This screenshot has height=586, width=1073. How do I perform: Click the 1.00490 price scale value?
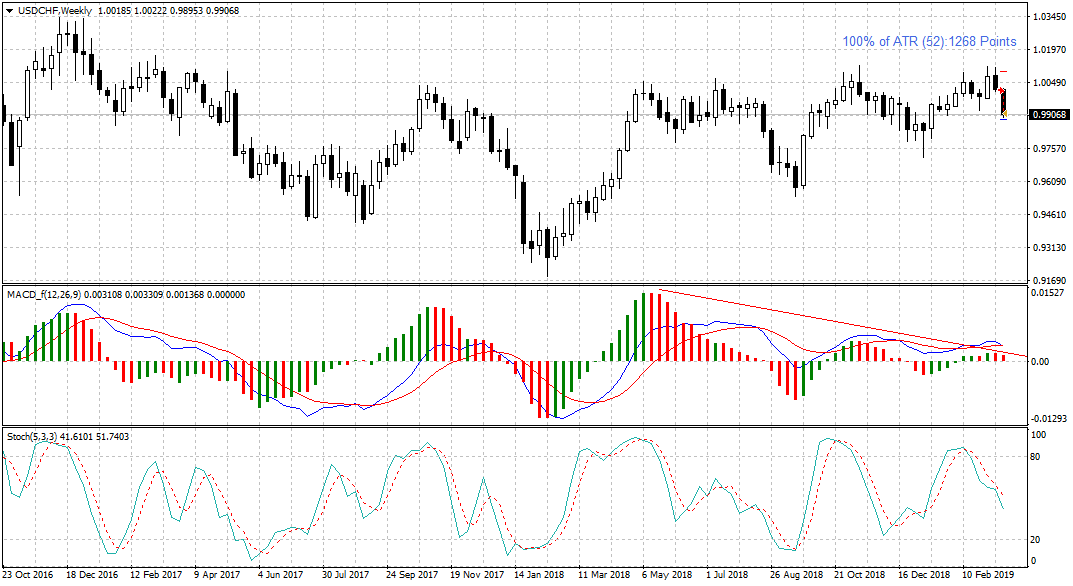(x=1050, y=83)
